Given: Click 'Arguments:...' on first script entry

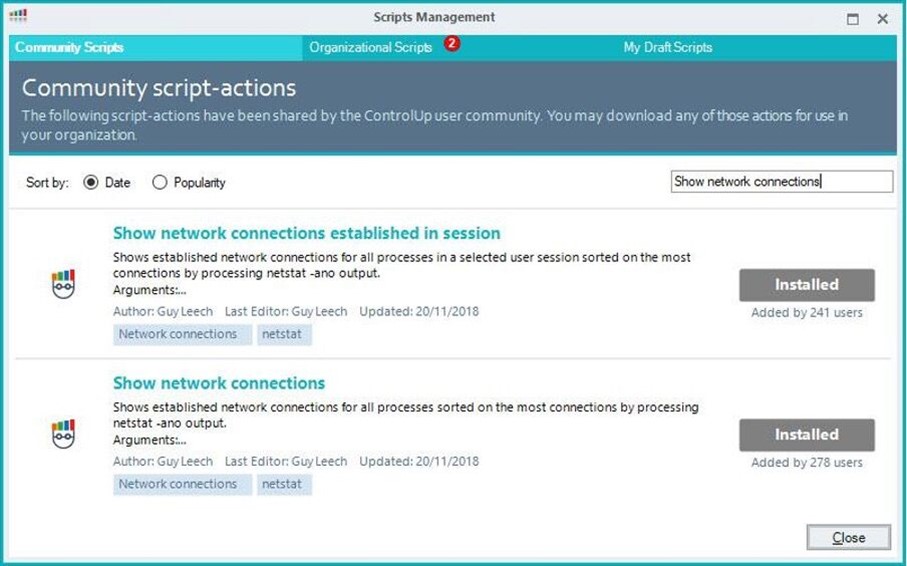Looking at the screenshot, I should pyautogui.click(x=149, y=290).
